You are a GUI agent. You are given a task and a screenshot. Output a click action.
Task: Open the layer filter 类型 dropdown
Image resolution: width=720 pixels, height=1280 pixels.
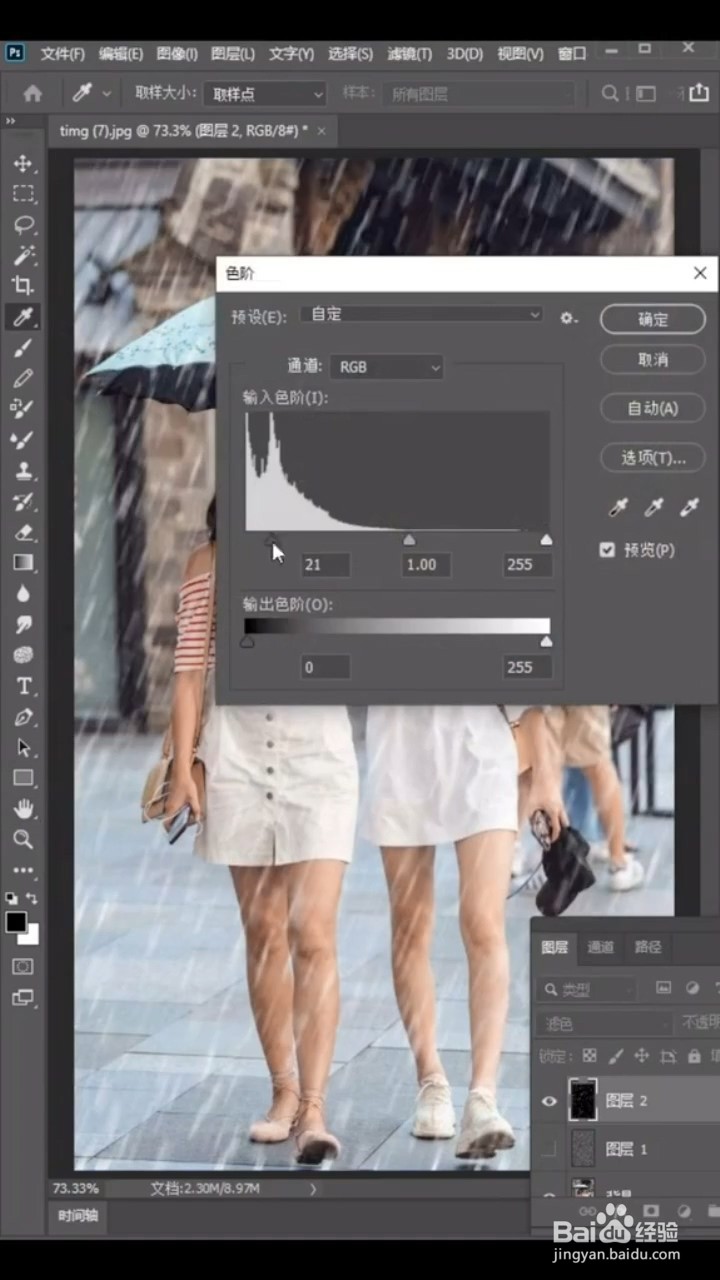[x=588, y=989]
